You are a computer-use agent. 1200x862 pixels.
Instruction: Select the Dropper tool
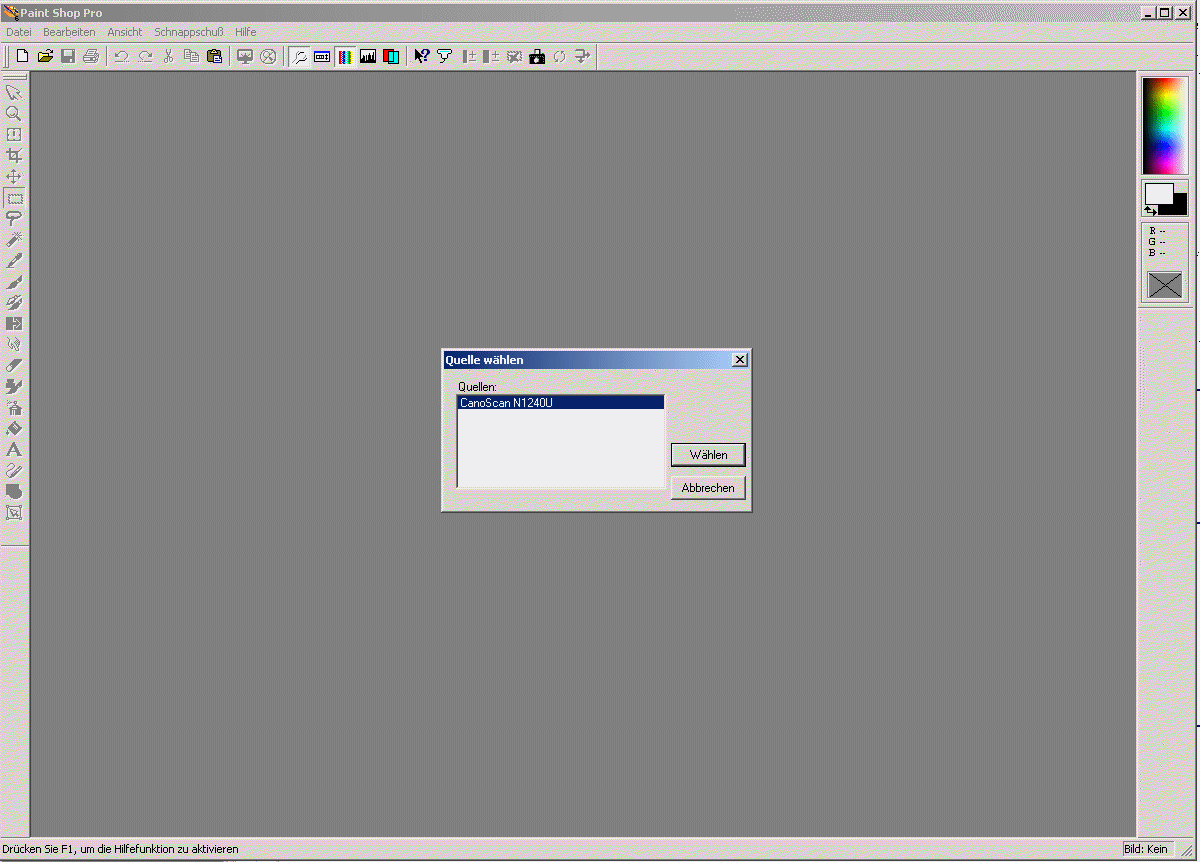[x=14, y=260]
